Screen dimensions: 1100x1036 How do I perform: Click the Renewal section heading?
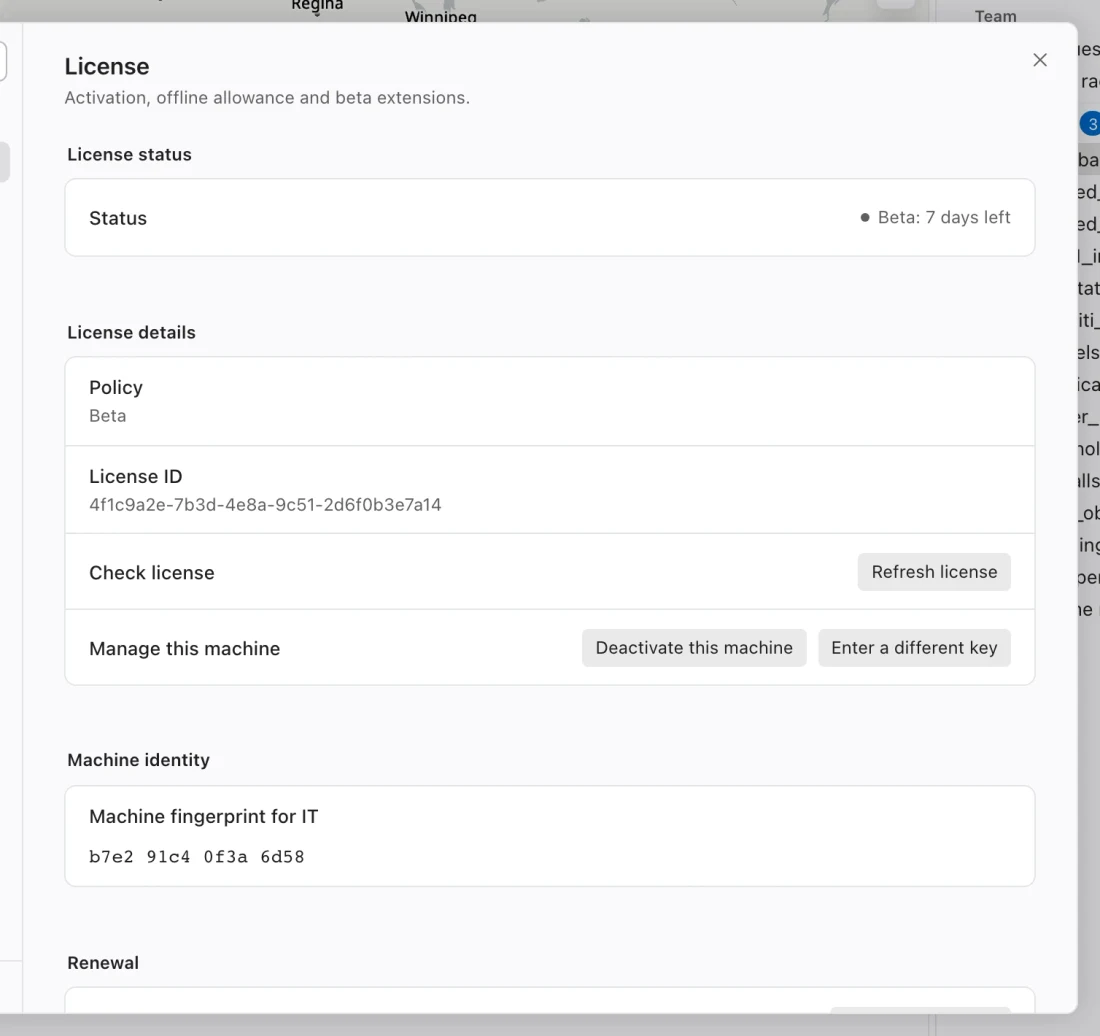pyautogui.click(x=103, y=963)
